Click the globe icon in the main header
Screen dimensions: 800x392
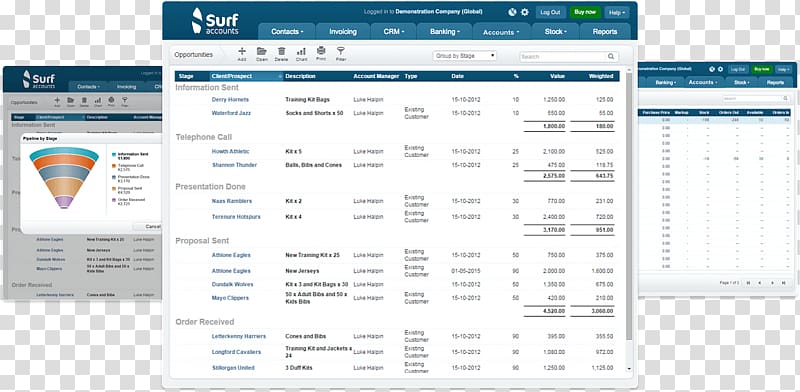513,12
